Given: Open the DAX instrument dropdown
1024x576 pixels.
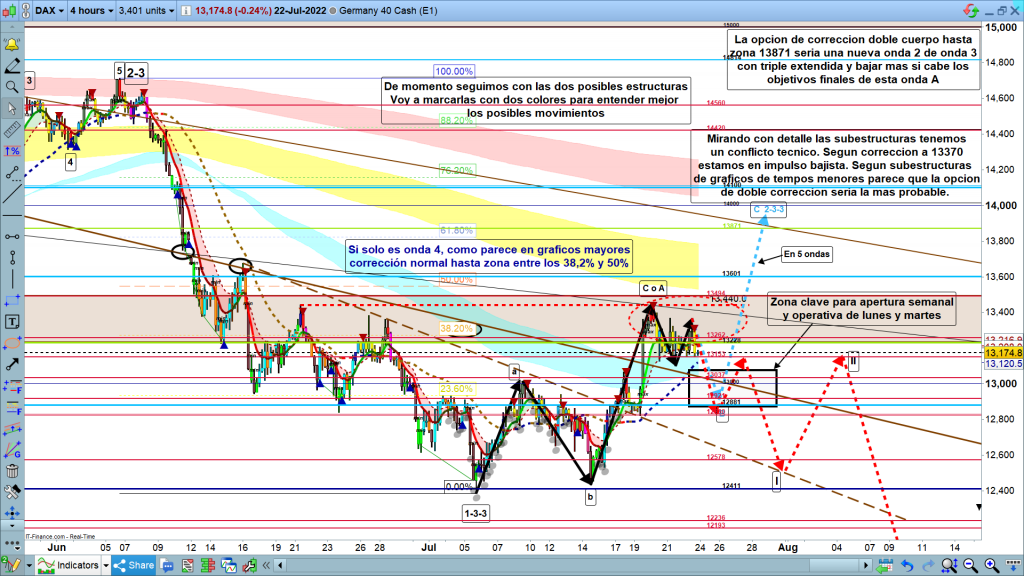Looking at the screenshot, I should click(48, 11).
